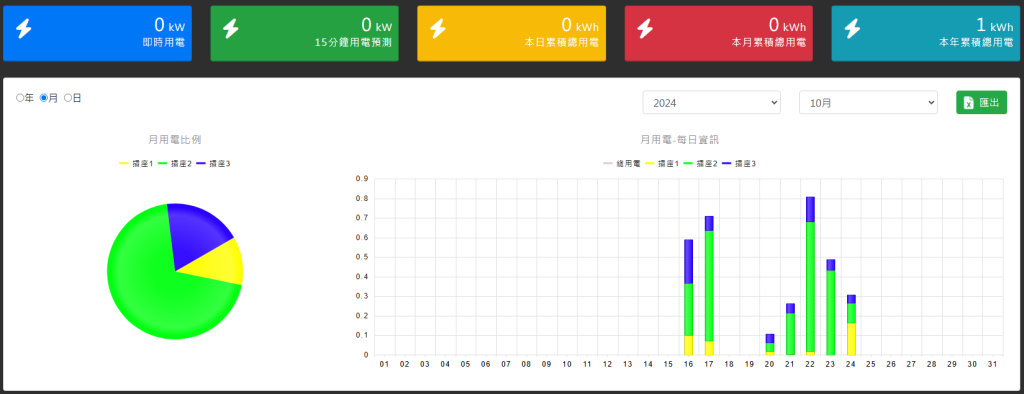The image size is (1024, 394).
Task: Click the 本年累積總用電 label on teal card
Action: (976, 43)
